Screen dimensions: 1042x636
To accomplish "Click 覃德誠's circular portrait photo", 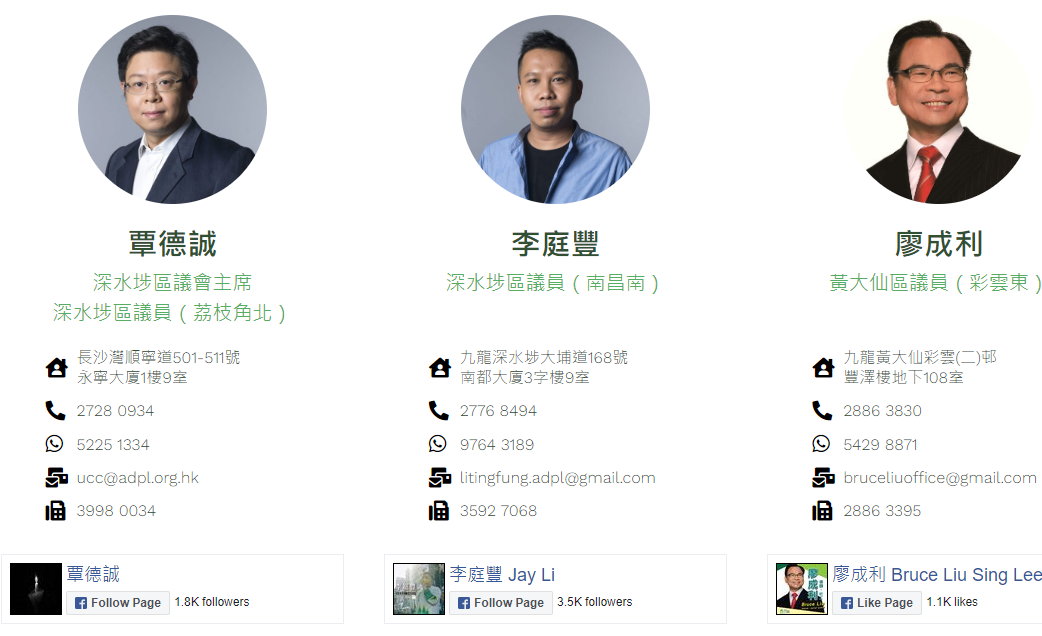I will pyautogui.click(x=173, y=109).
